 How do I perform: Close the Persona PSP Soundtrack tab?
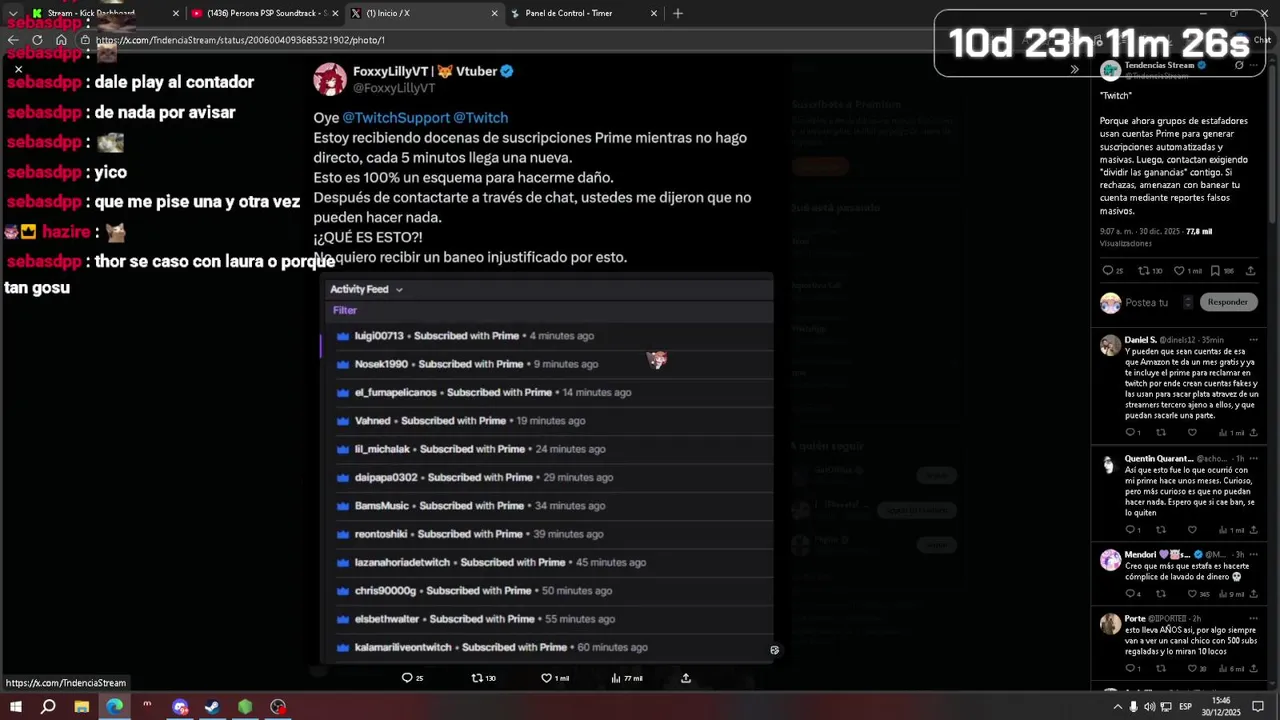tap(335, 13)
